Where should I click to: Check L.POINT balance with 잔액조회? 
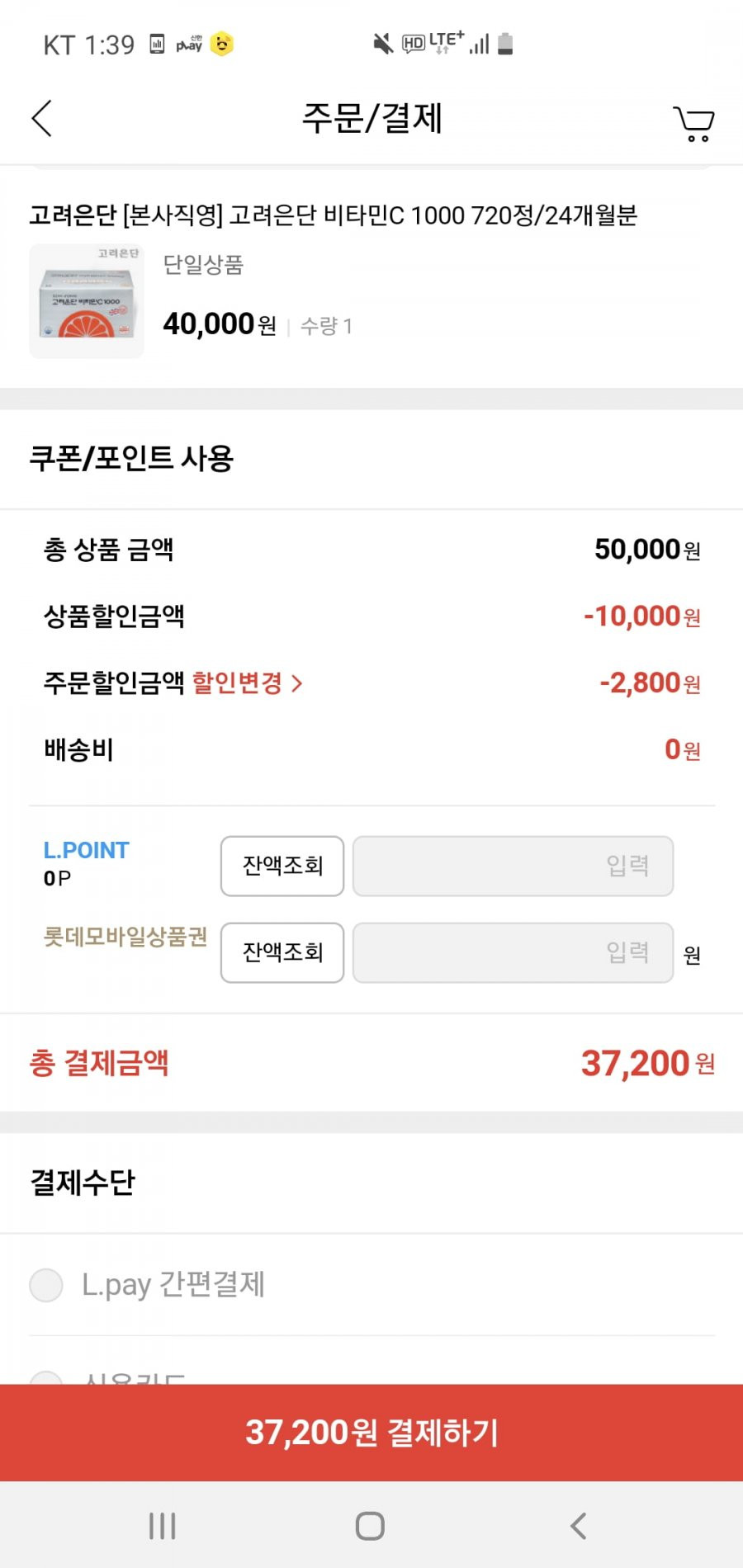click(282, 866)
